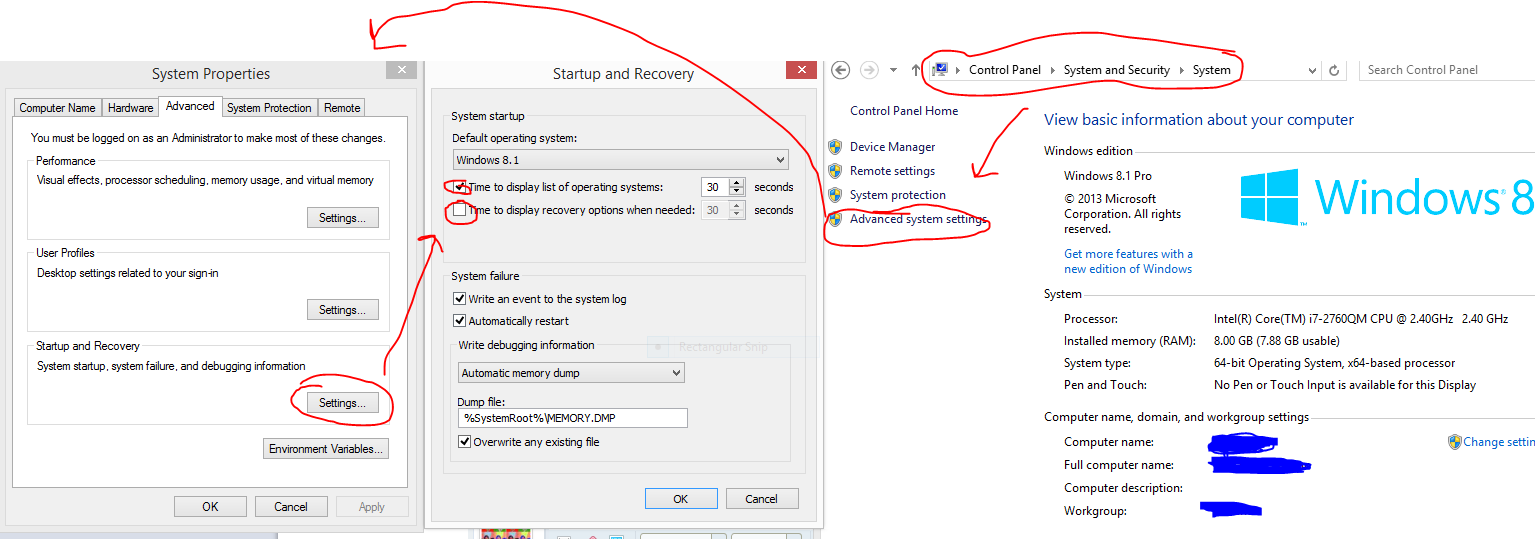
Task: Open recent locations dropdown next to forward arrow
Action: [893, 71]
